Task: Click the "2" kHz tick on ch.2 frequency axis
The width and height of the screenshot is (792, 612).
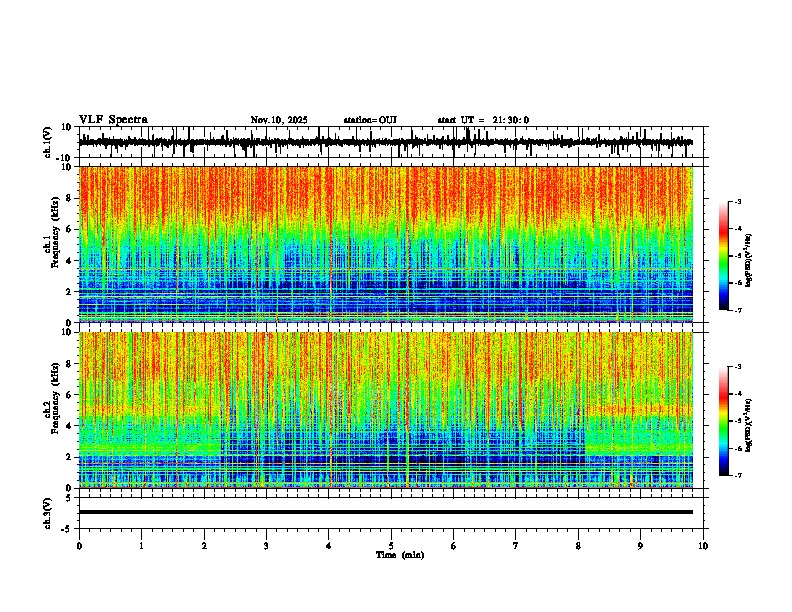Action: pos(69,457)
